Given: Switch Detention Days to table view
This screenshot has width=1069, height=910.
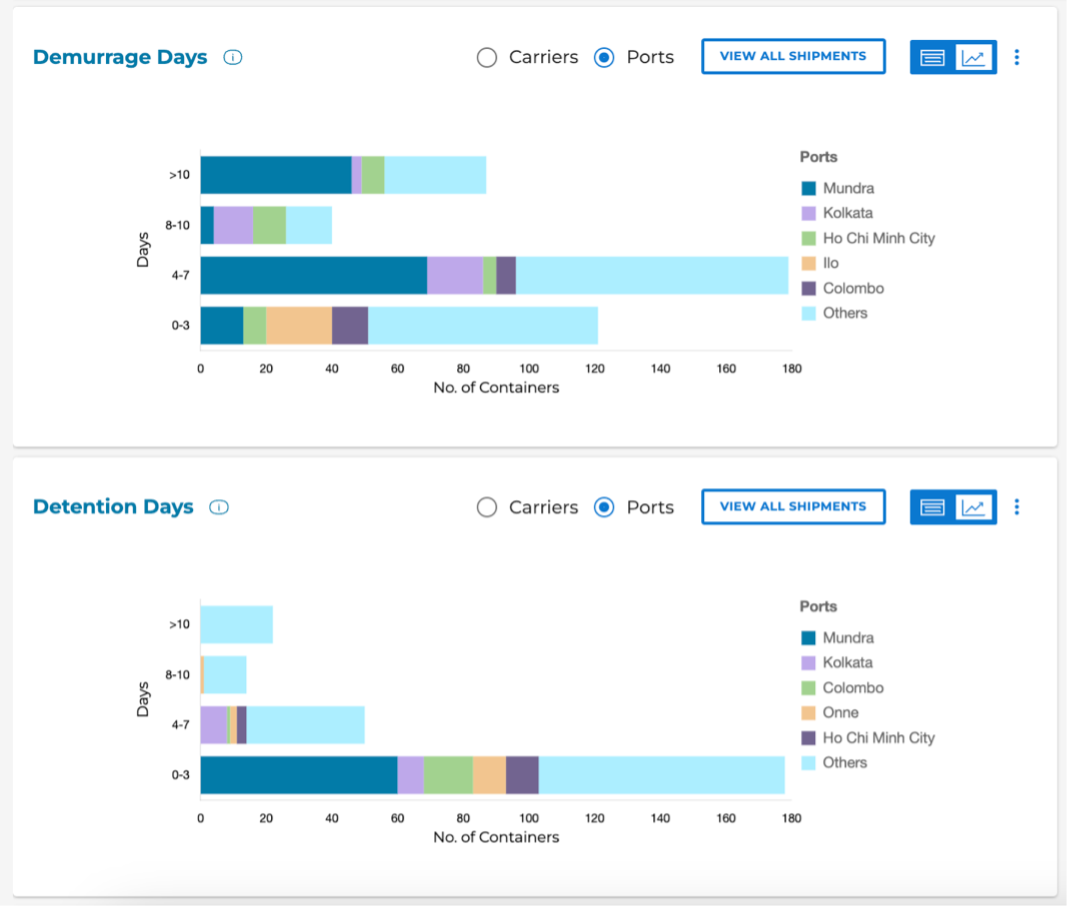Looking at the screenshot, I should point(932,507).
